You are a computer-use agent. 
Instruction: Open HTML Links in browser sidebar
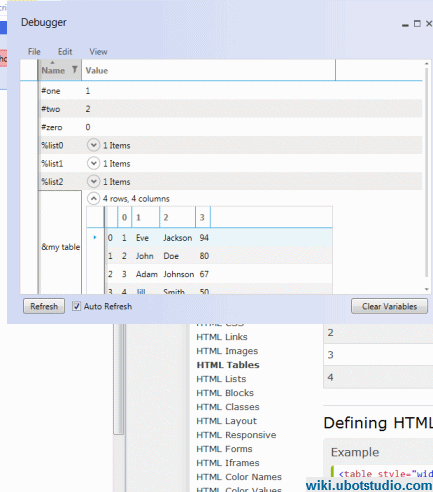click(222, 337)
